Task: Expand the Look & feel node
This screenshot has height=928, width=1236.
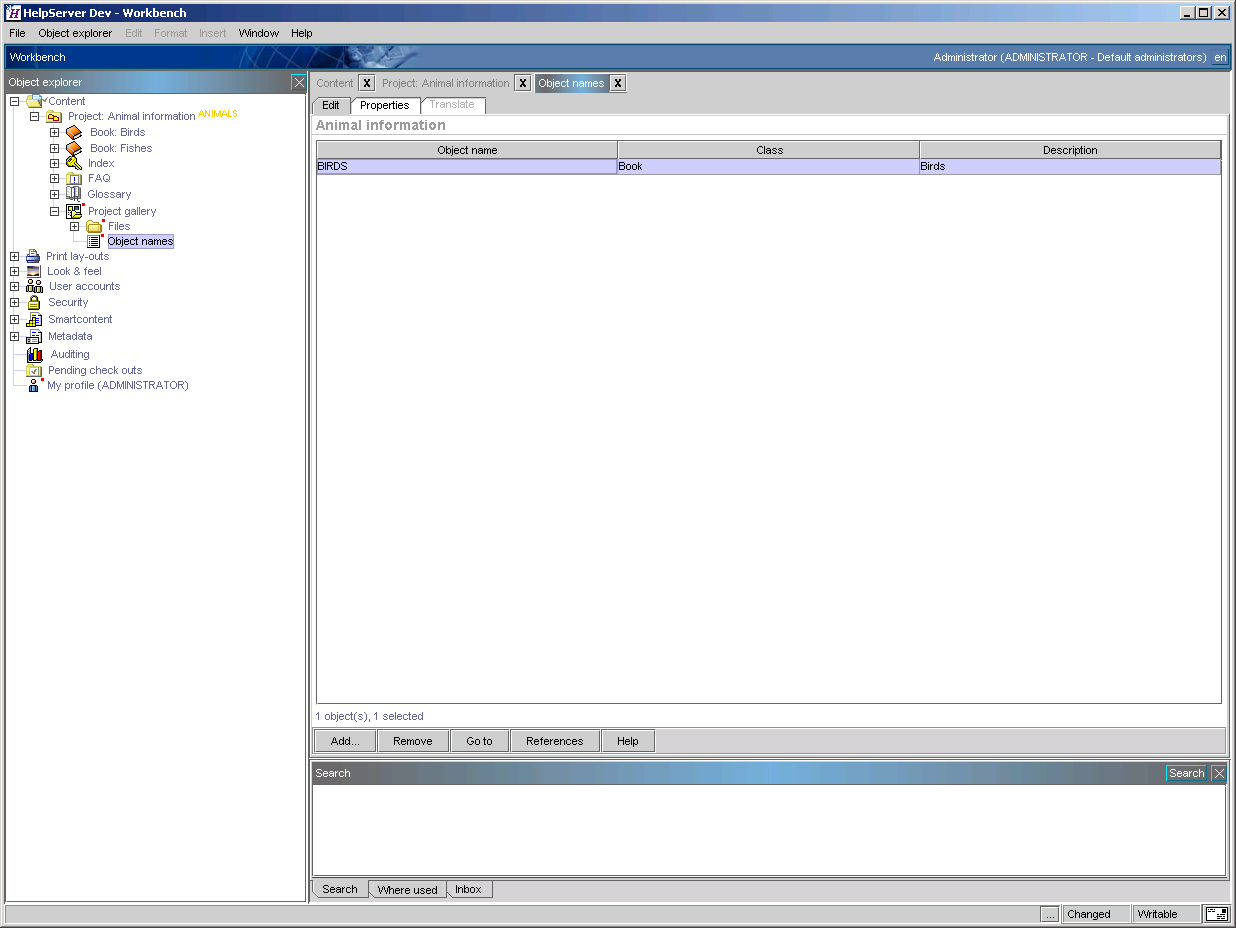Action: click(x=15, y=271)
